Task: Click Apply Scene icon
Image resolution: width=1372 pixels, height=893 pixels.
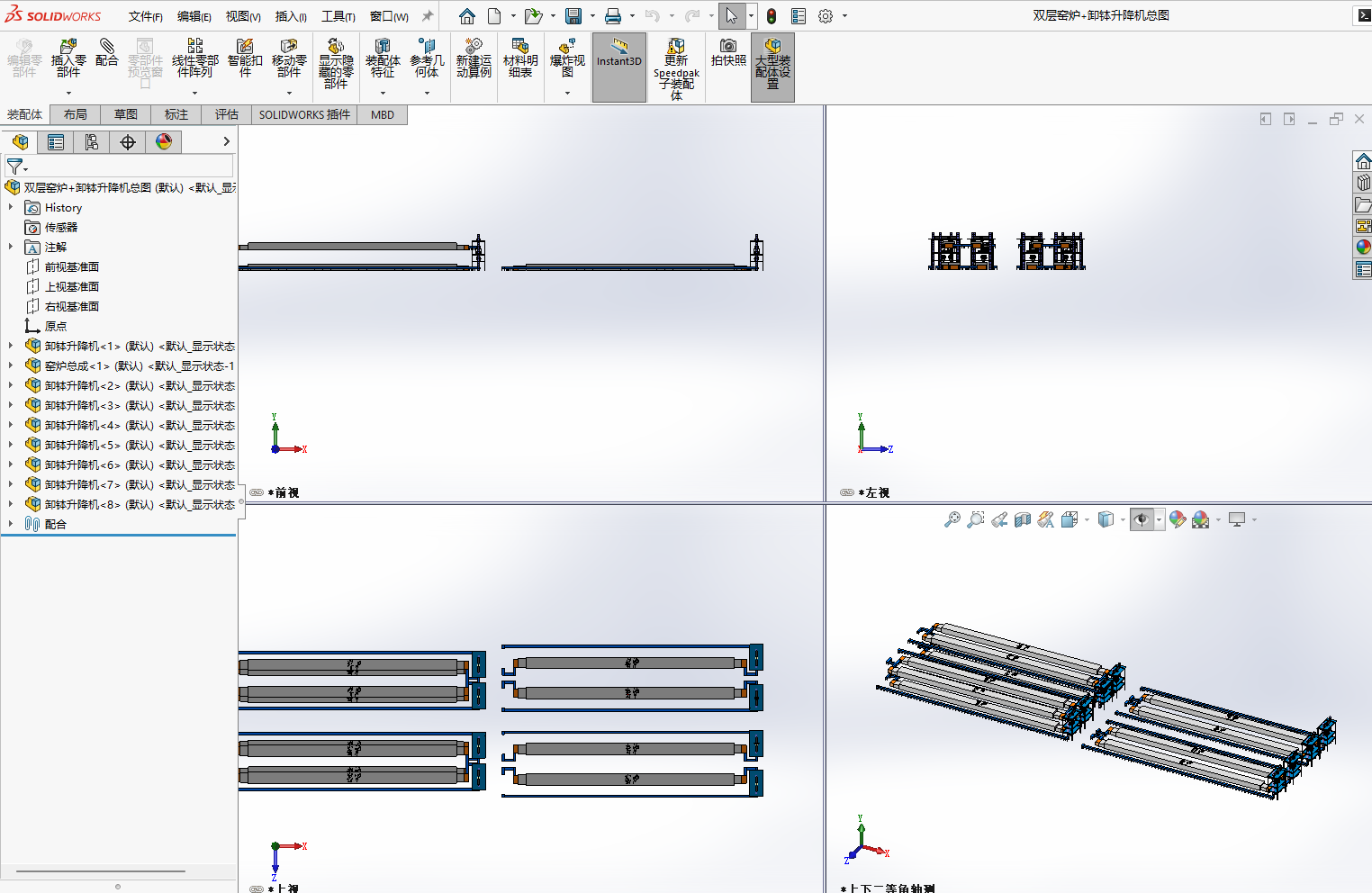Action: 1200,519
